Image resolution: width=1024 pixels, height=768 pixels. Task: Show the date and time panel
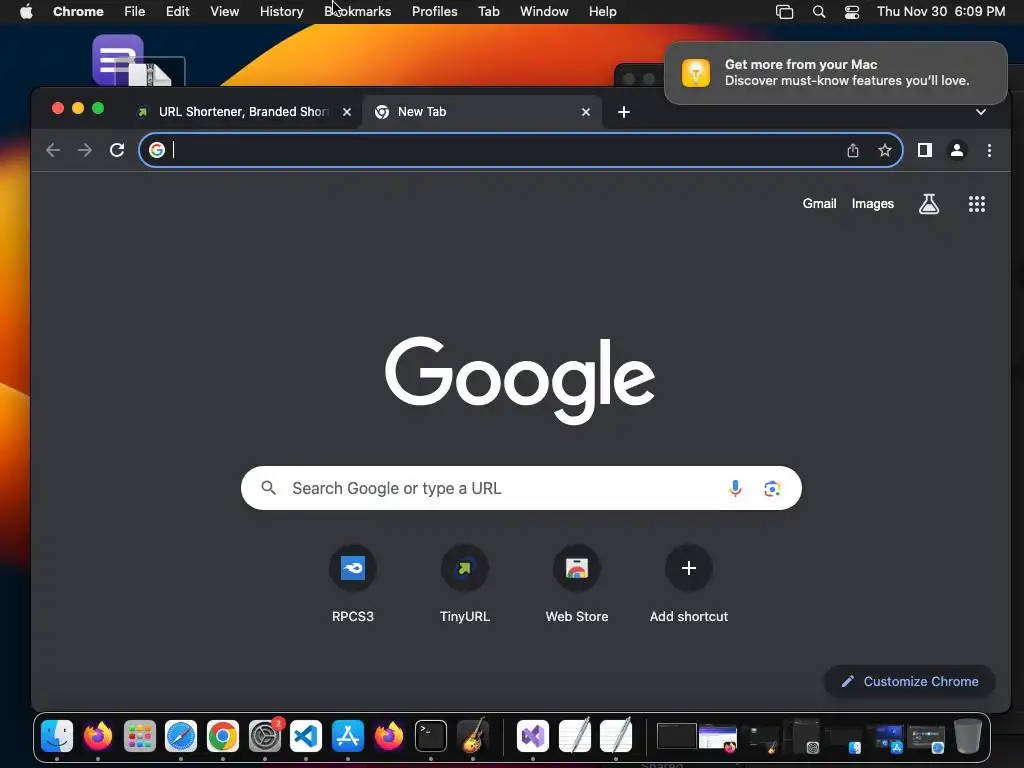(940, 11)
